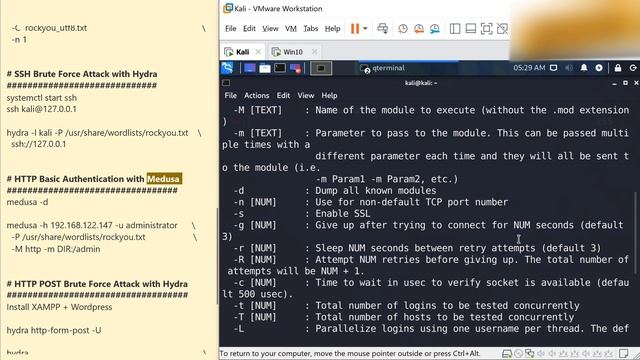Click the qterminal window menu icon at title bar left
Viewport: 640px width, 360px height.
point(226,83)
